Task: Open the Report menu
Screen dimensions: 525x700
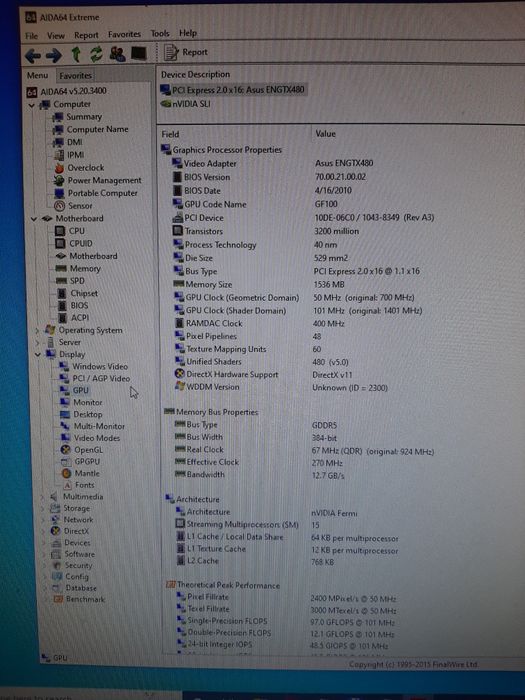Action: pos(86,35)
